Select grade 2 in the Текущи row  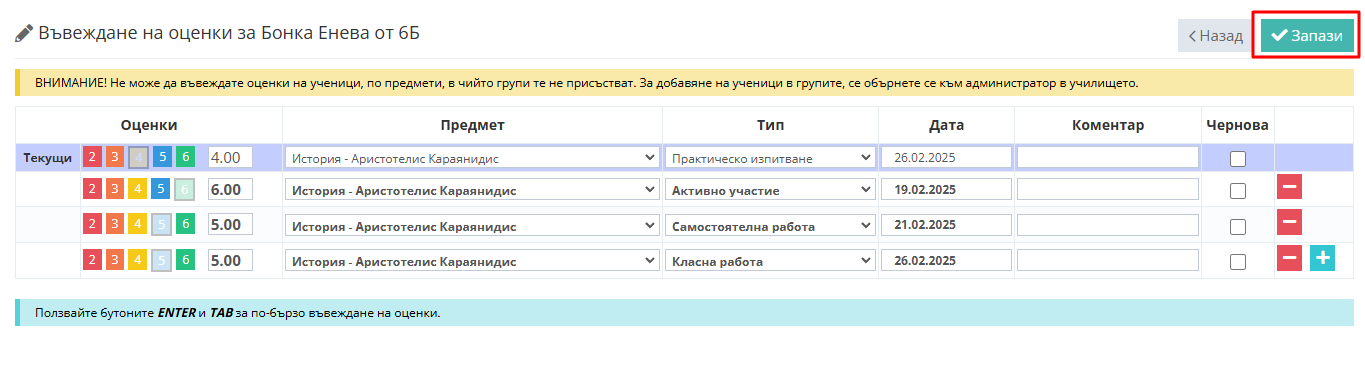[x=92, y=158]
